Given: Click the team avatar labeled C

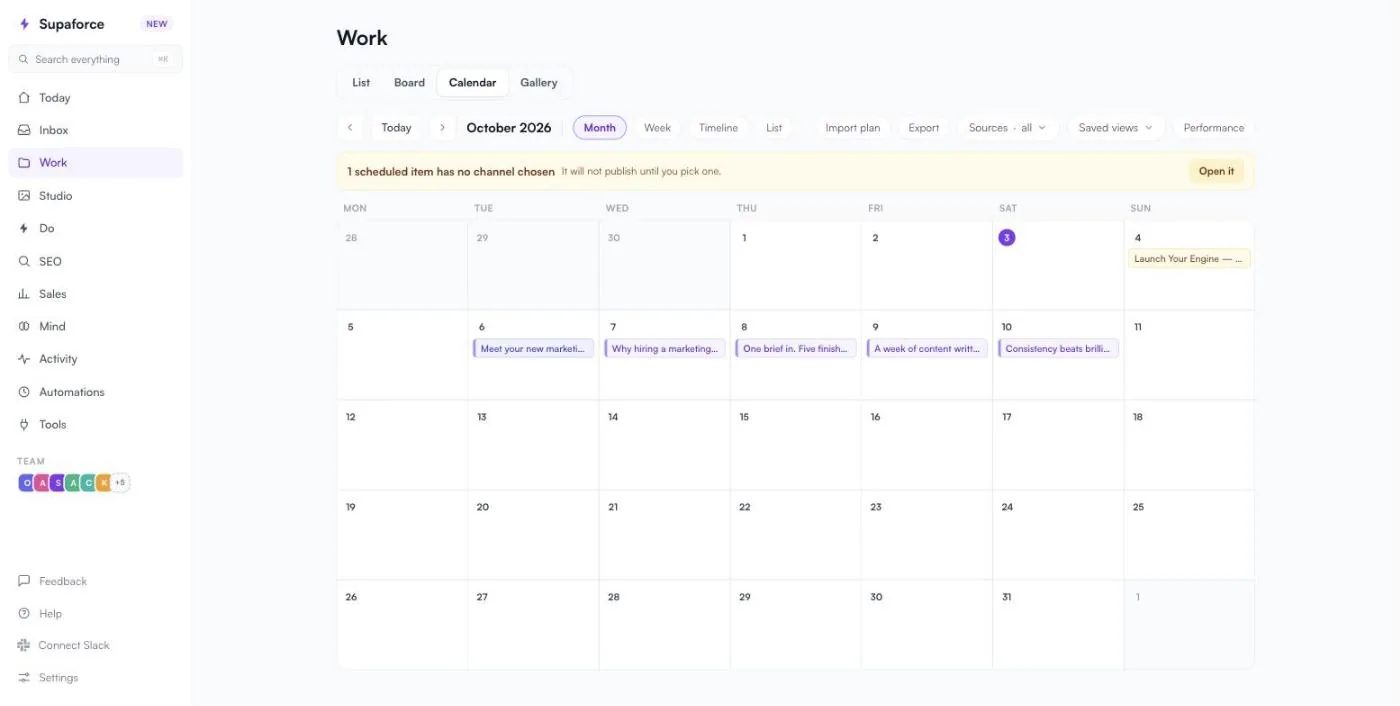Looking at the screenshot, I should click(88, 483).
